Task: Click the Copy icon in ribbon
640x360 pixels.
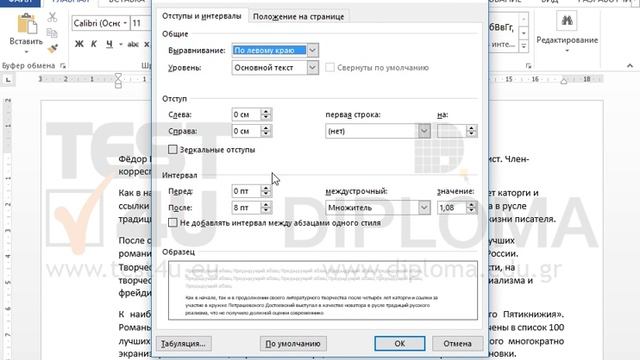Action: (x=52, y=33)
